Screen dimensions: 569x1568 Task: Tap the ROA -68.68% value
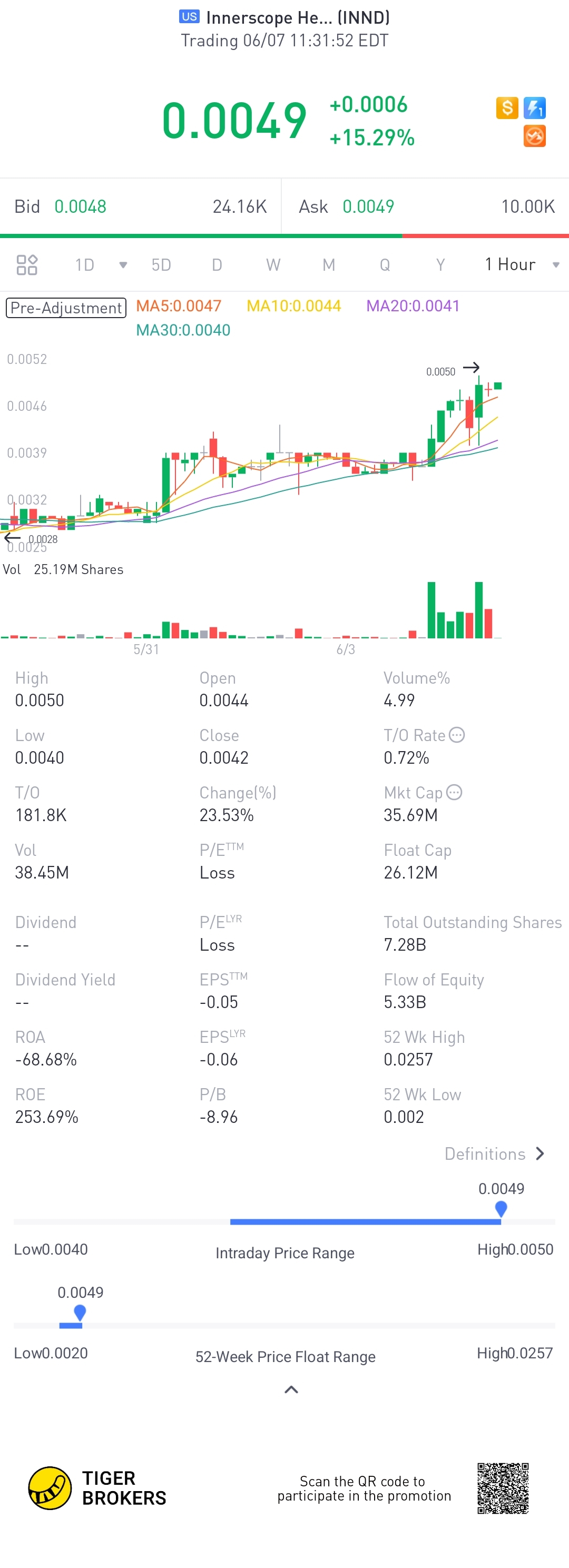coord(46,1060)
